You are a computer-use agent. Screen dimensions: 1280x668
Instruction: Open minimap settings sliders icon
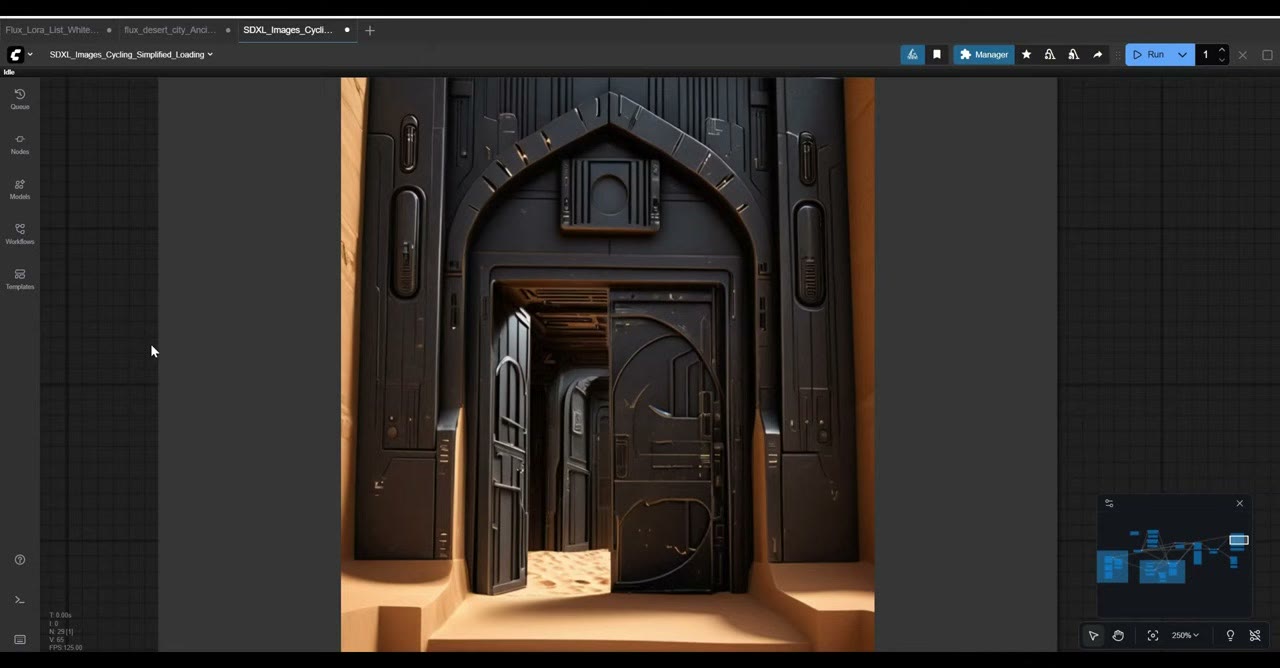[1109, 503]
